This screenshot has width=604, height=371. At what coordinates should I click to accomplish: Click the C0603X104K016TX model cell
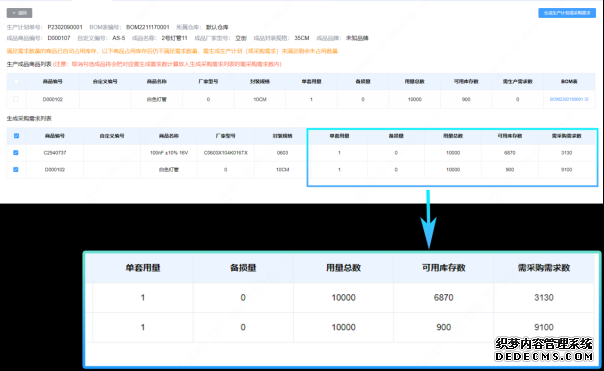[x=226, y=153]
